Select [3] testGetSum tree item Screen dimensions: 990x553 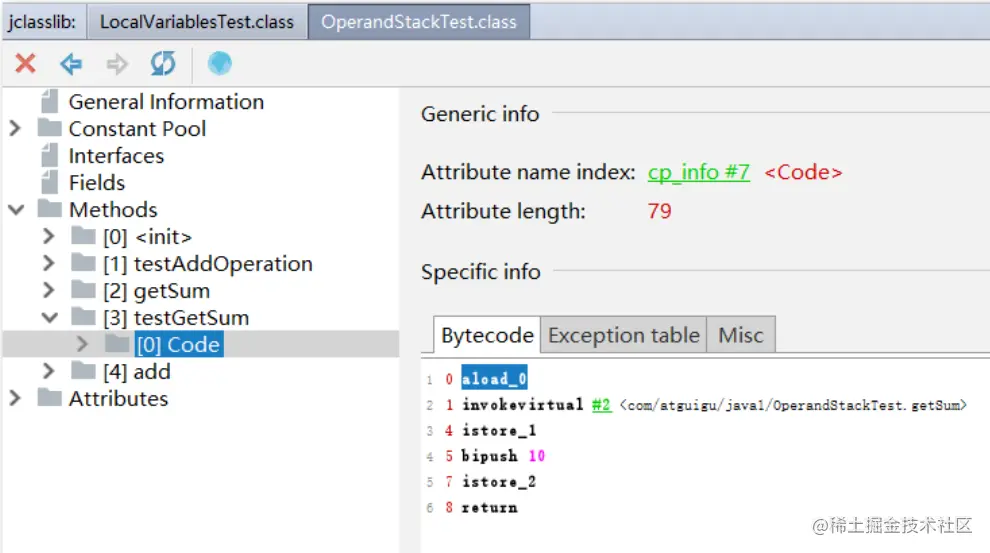click(176, 318)
